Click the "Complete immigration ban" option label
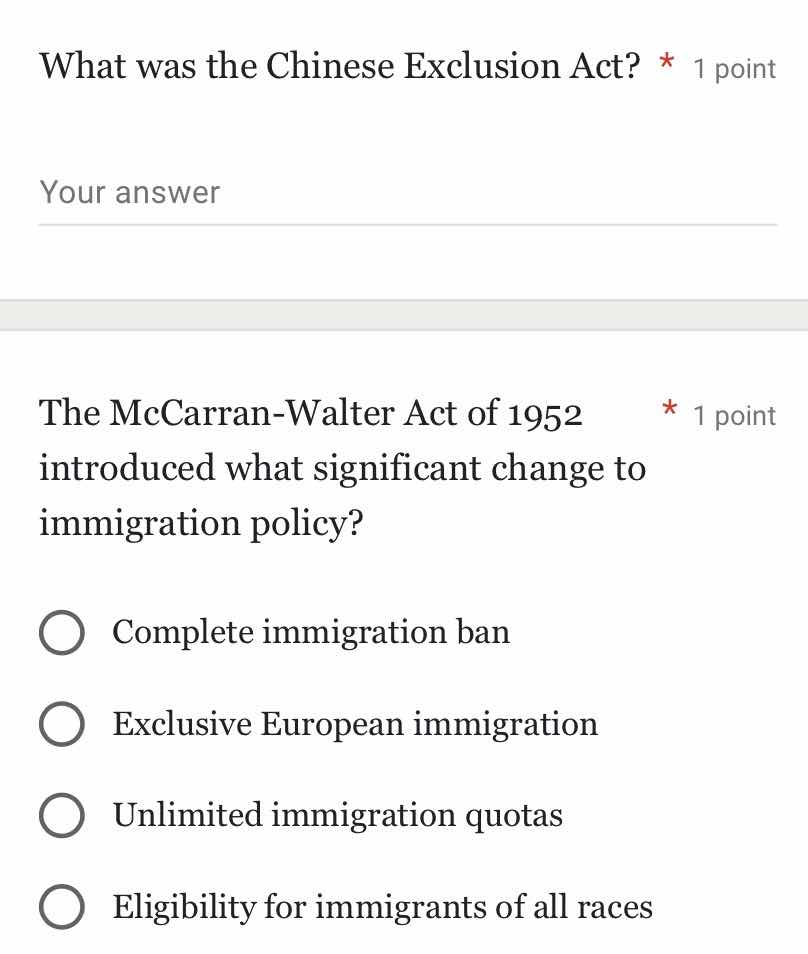The height and width of the screenshot is (954, 808). [x=311, y=632]
